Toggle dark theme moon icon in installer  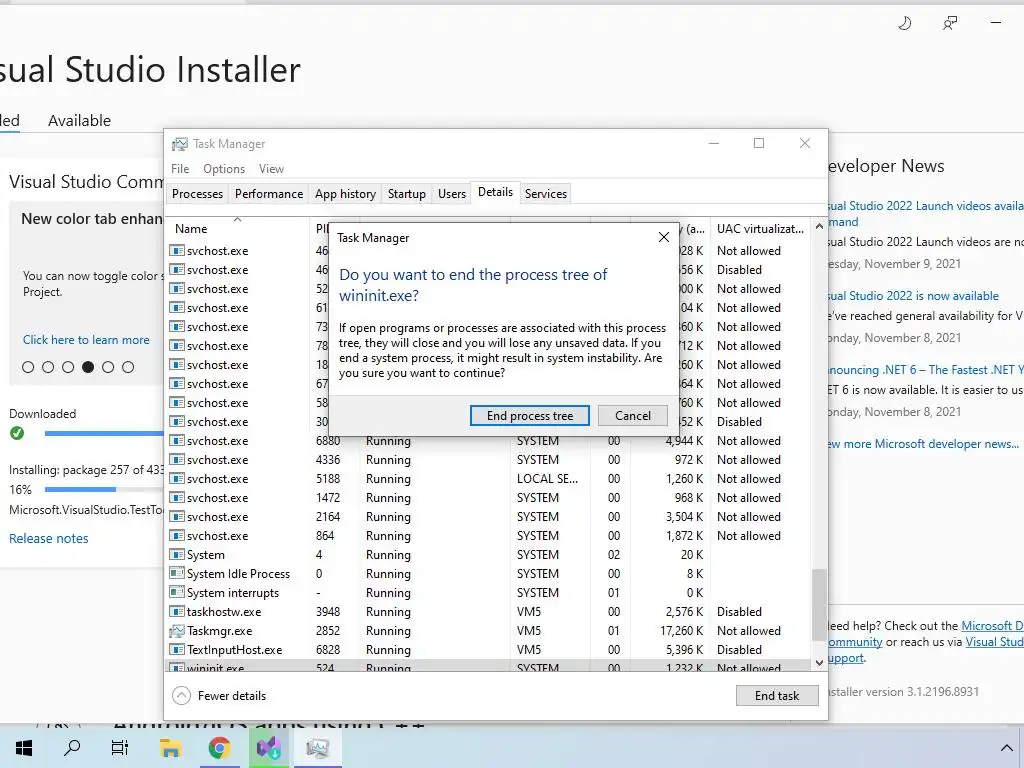click(904, 24)
